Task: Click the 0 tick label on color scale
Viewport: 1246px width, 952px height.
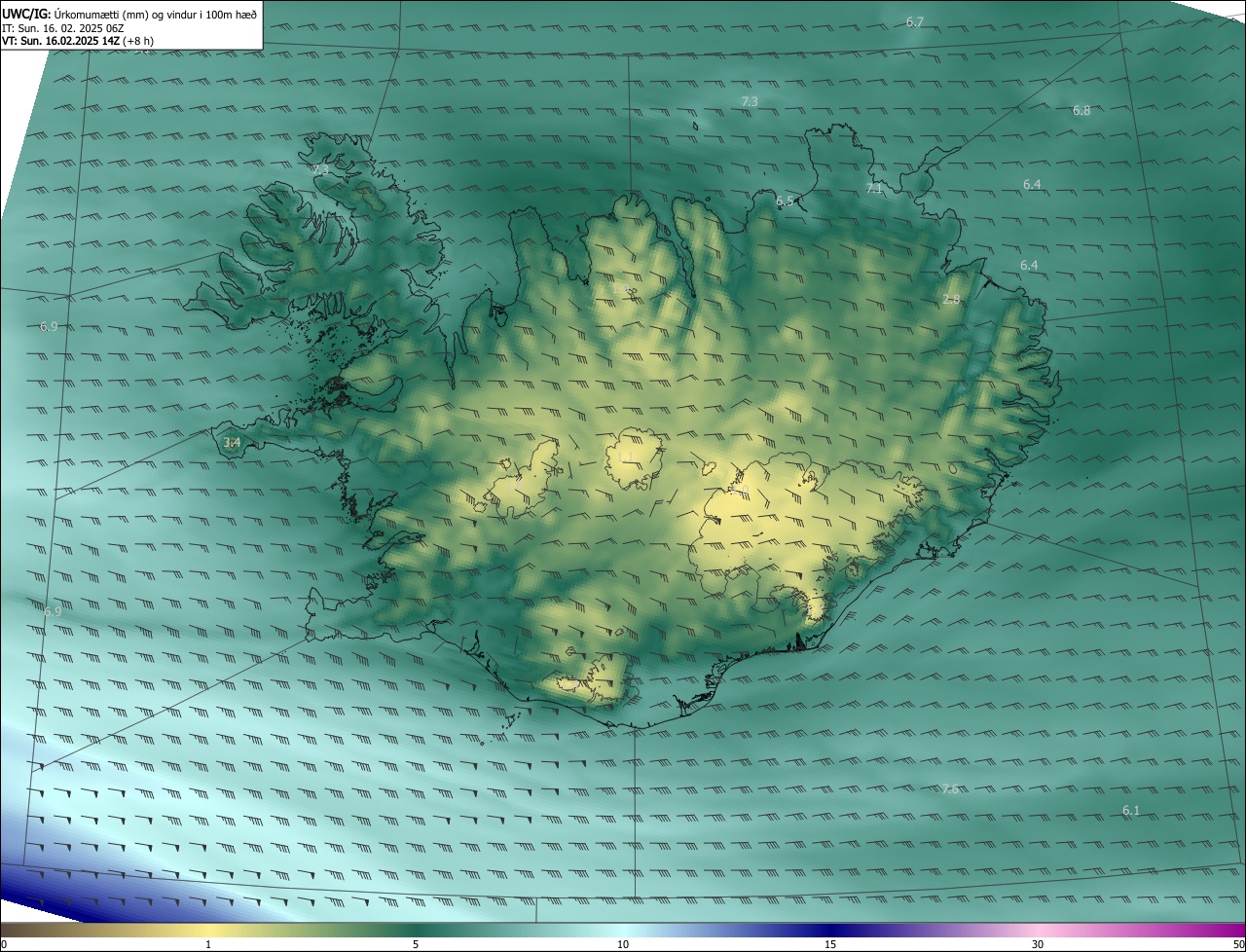Action: (x=4, y=944)
